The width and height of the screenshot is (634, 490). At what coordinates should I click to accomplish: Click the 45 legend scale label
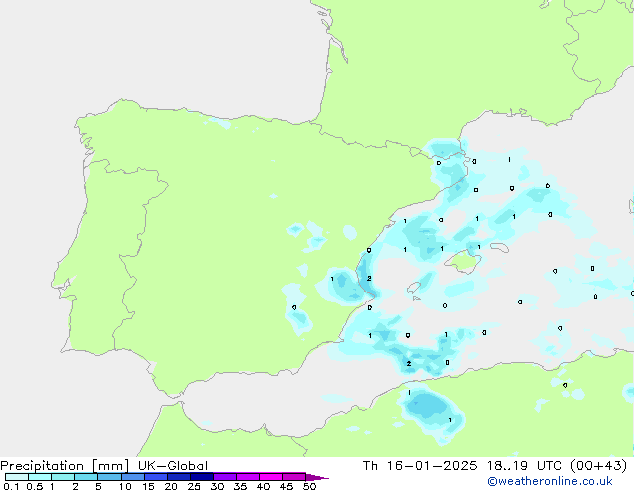point(286,486)
